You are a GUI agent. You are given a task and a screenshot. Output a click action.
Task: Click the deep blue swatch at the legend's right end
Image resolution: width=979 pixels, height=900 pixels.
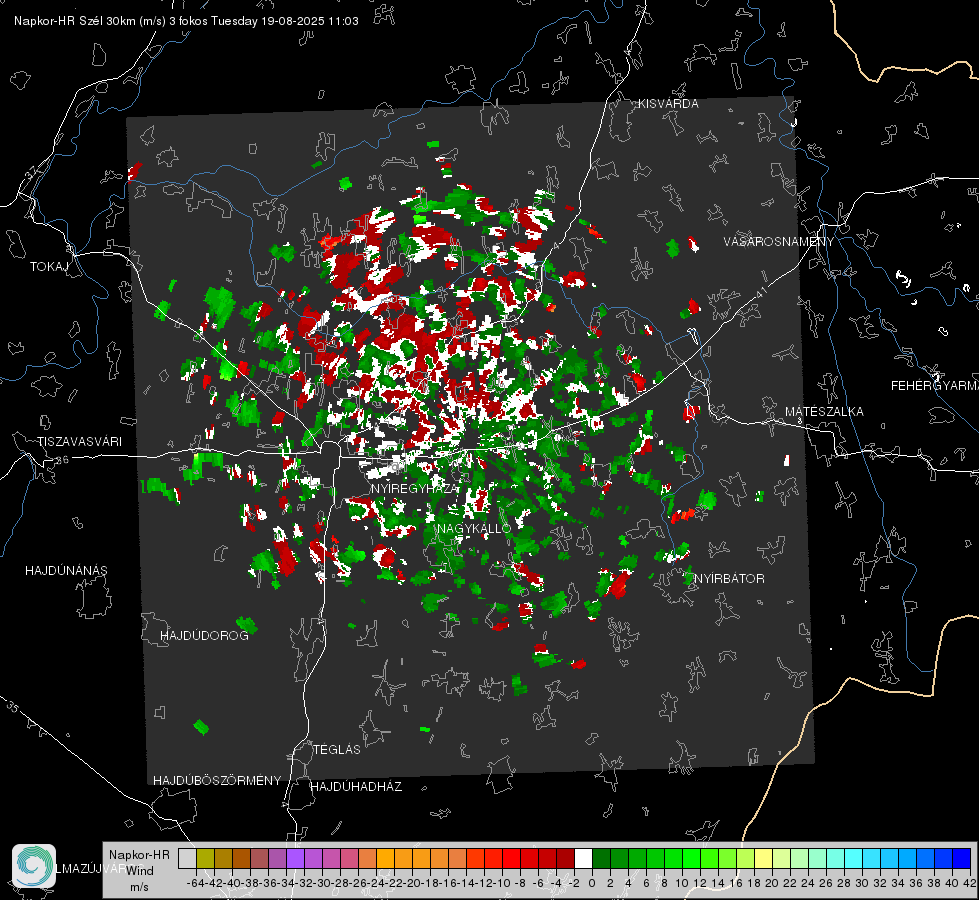coord(962,858)
